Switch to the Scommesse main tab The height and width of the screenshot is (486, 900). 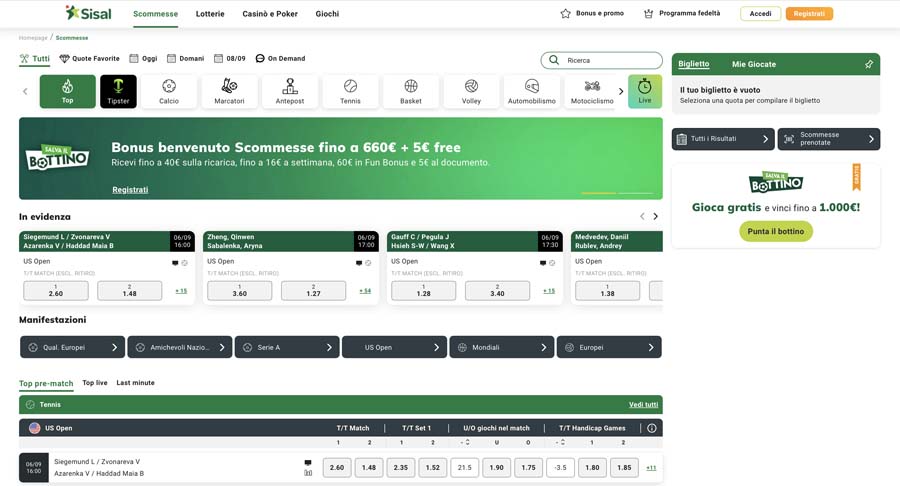tap(156, 14)
